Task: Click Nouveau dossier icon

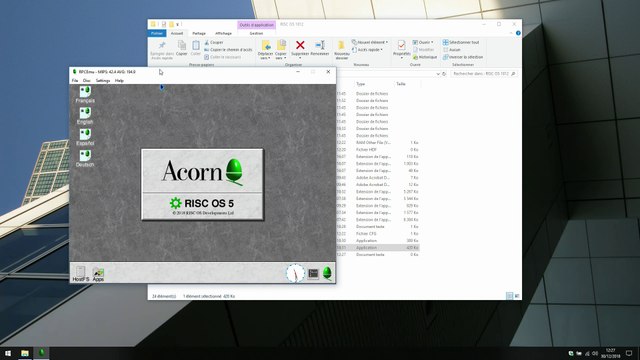Action: coord(342,50)
